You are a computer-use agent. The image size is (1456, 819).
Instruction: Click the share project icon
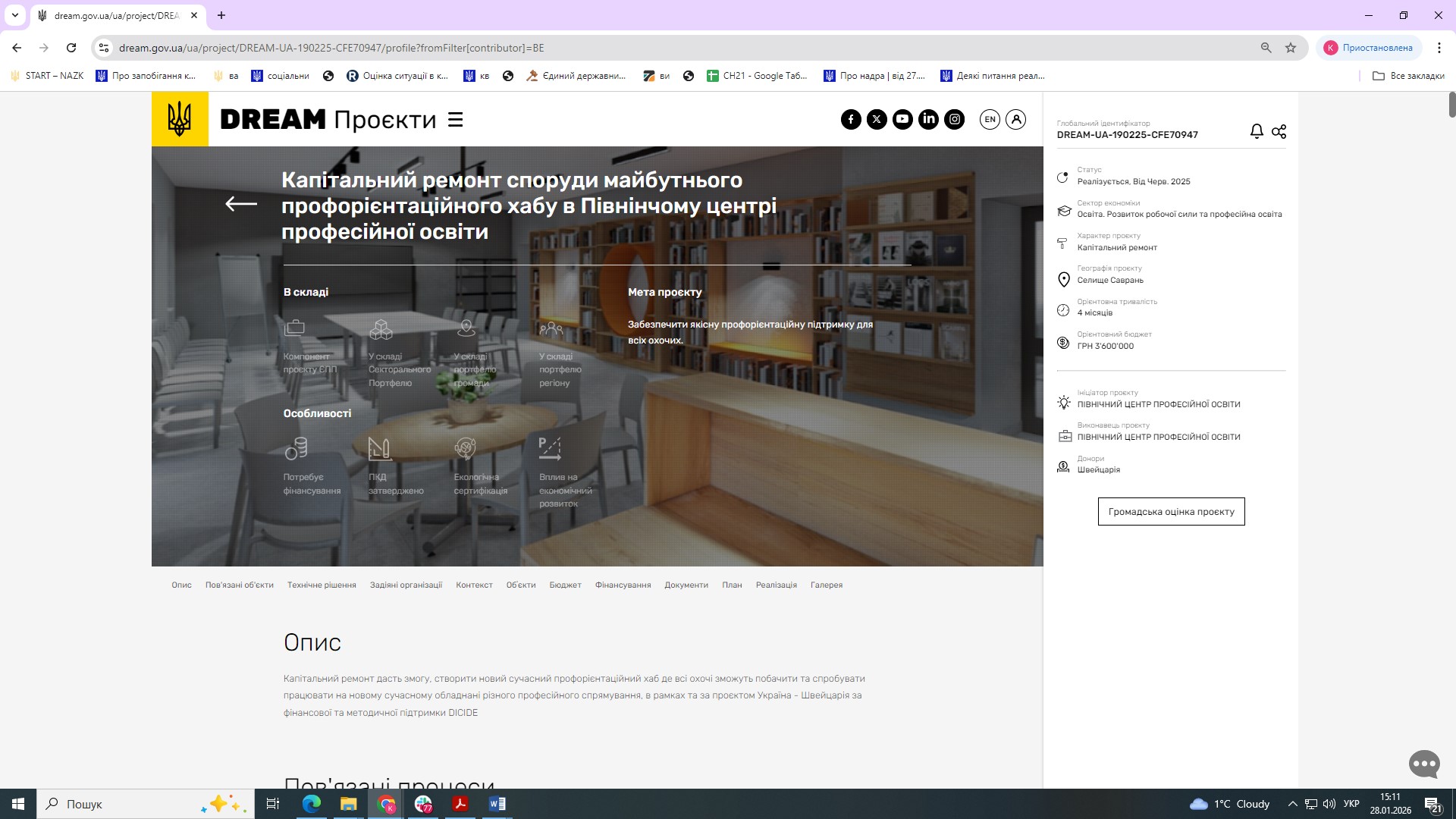pyautogui.click(x=1279, y=131)
